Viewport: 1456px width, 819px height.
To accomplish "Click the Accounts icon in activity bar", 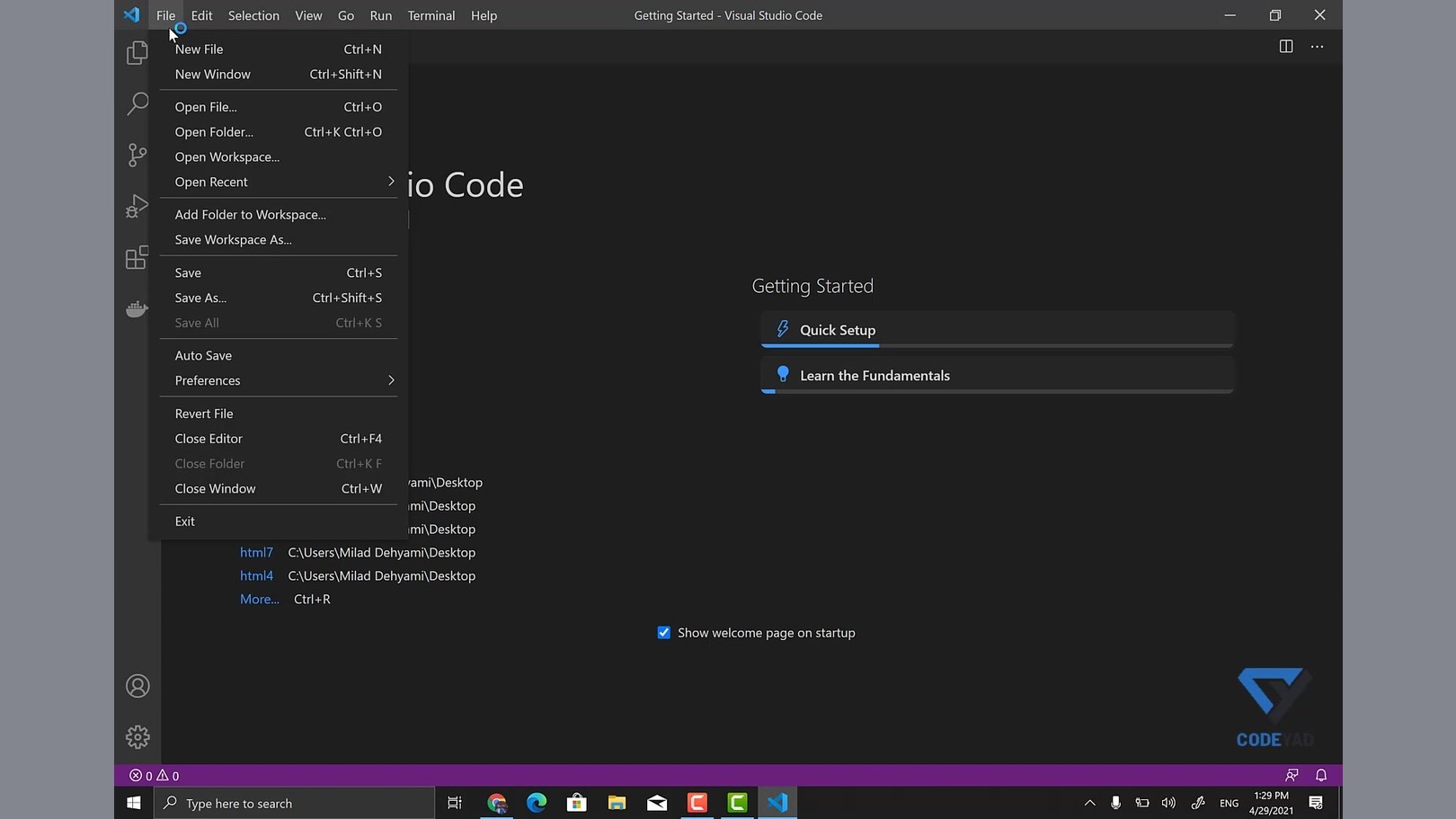I will (x=138, y=686).
